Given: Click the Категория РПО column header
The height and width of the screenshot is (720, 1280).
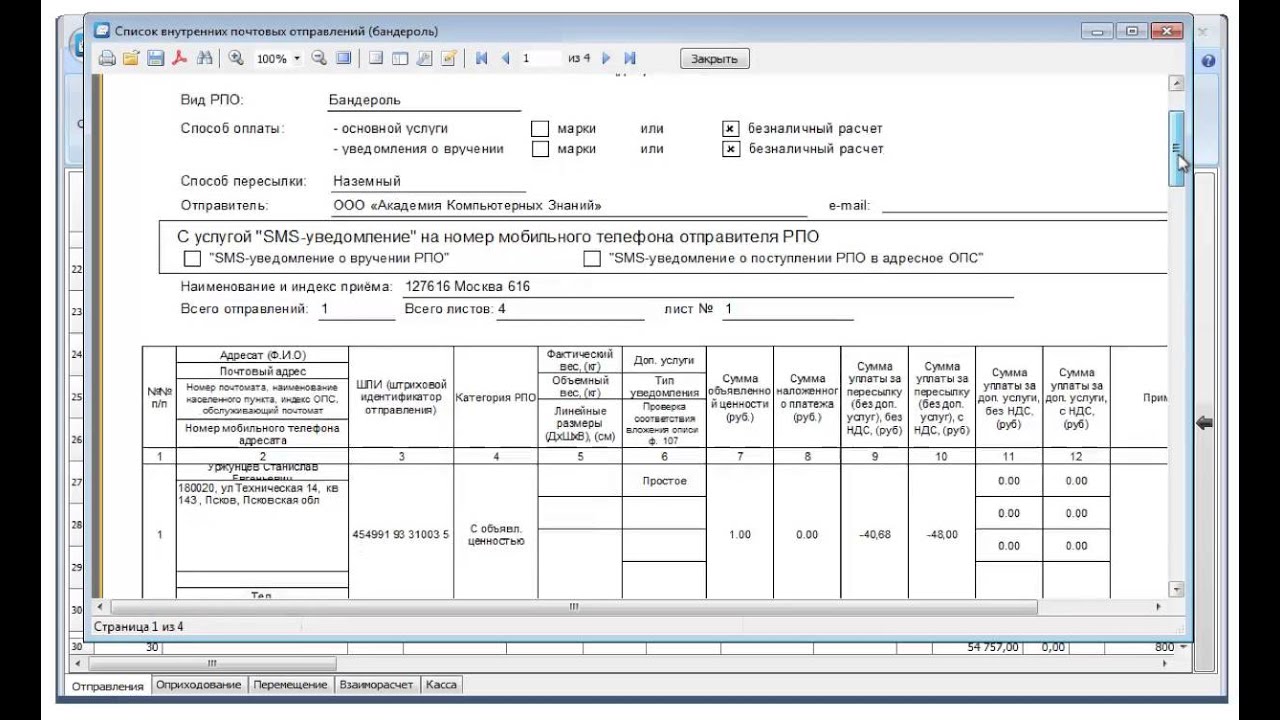Looking at the screenshot, I should coord(496,397).
